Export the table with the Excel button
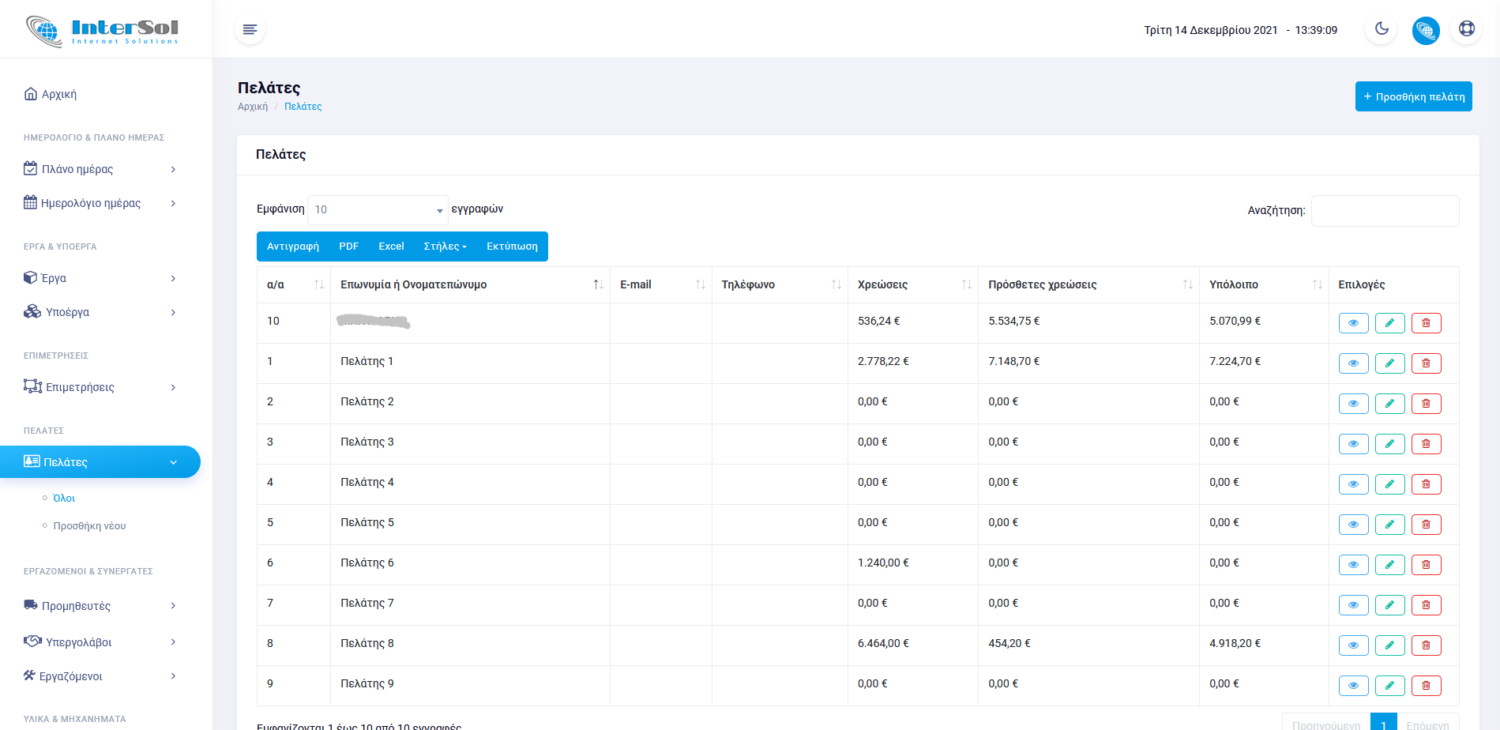This screenshot has width=1500, height=730. (x=391, y=246)
